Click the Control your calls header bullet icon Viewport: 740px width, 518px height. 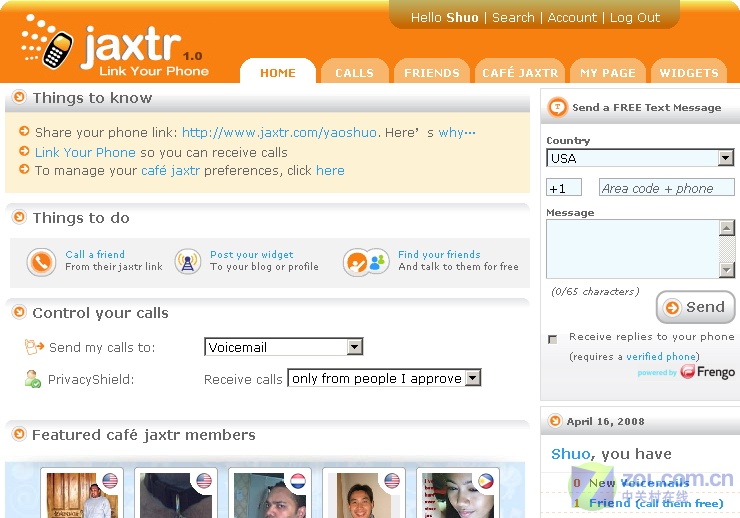(19, 312)
